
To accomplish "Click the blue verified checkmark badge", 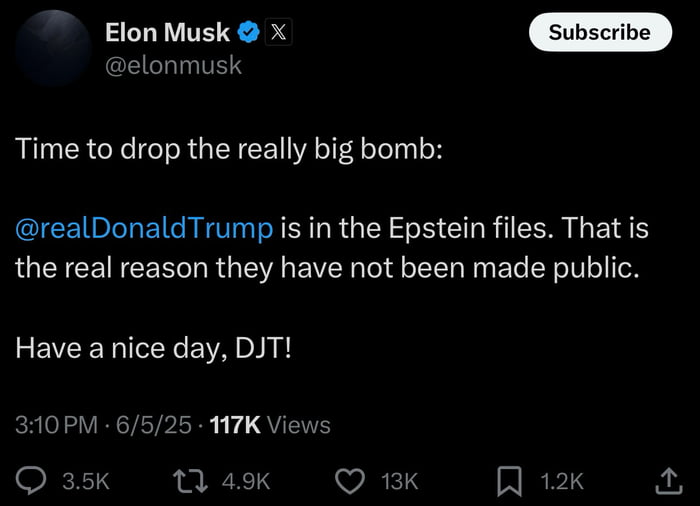I will coord(249,33).
